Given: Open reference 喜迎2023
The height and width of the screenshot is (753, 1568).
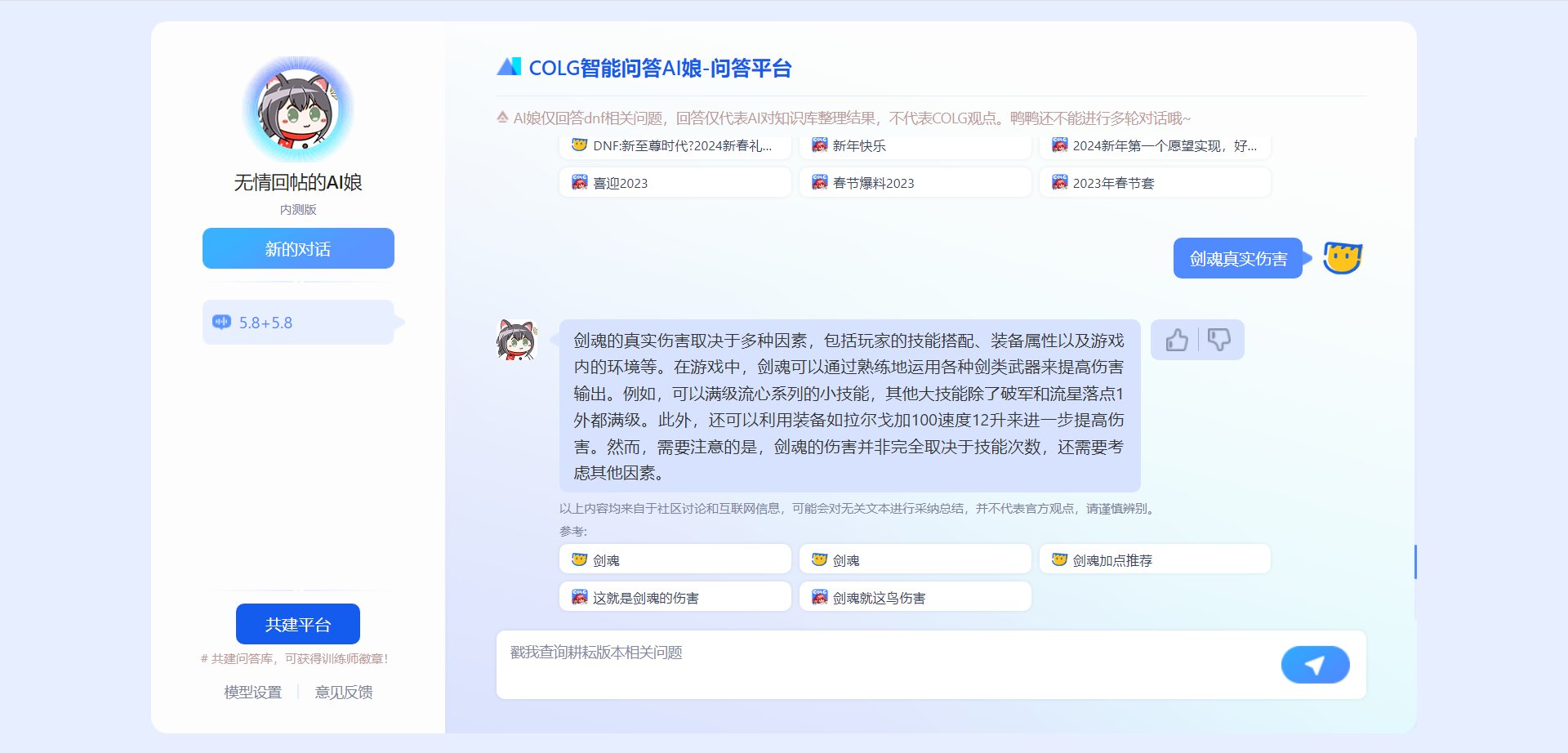Looking at the screenshot, I should coord(675,182).
